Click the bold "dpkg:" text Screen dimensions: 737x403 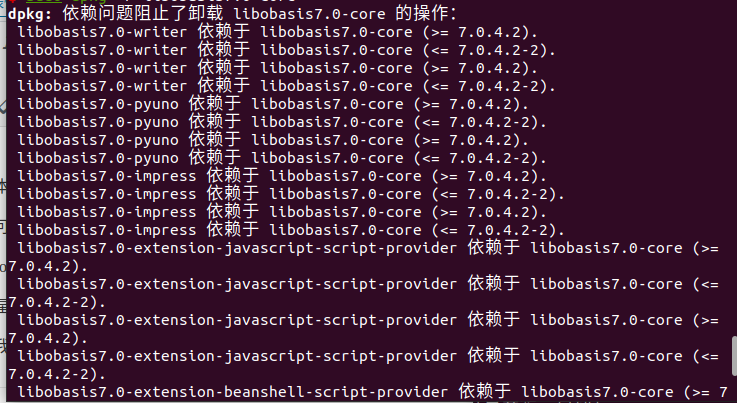click(x=30, y=14)
